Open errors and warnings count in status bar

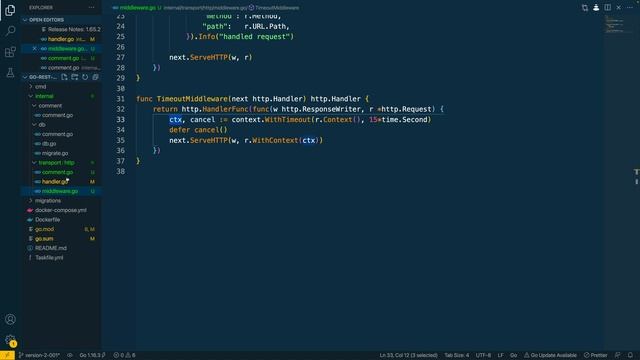[124, 356]
